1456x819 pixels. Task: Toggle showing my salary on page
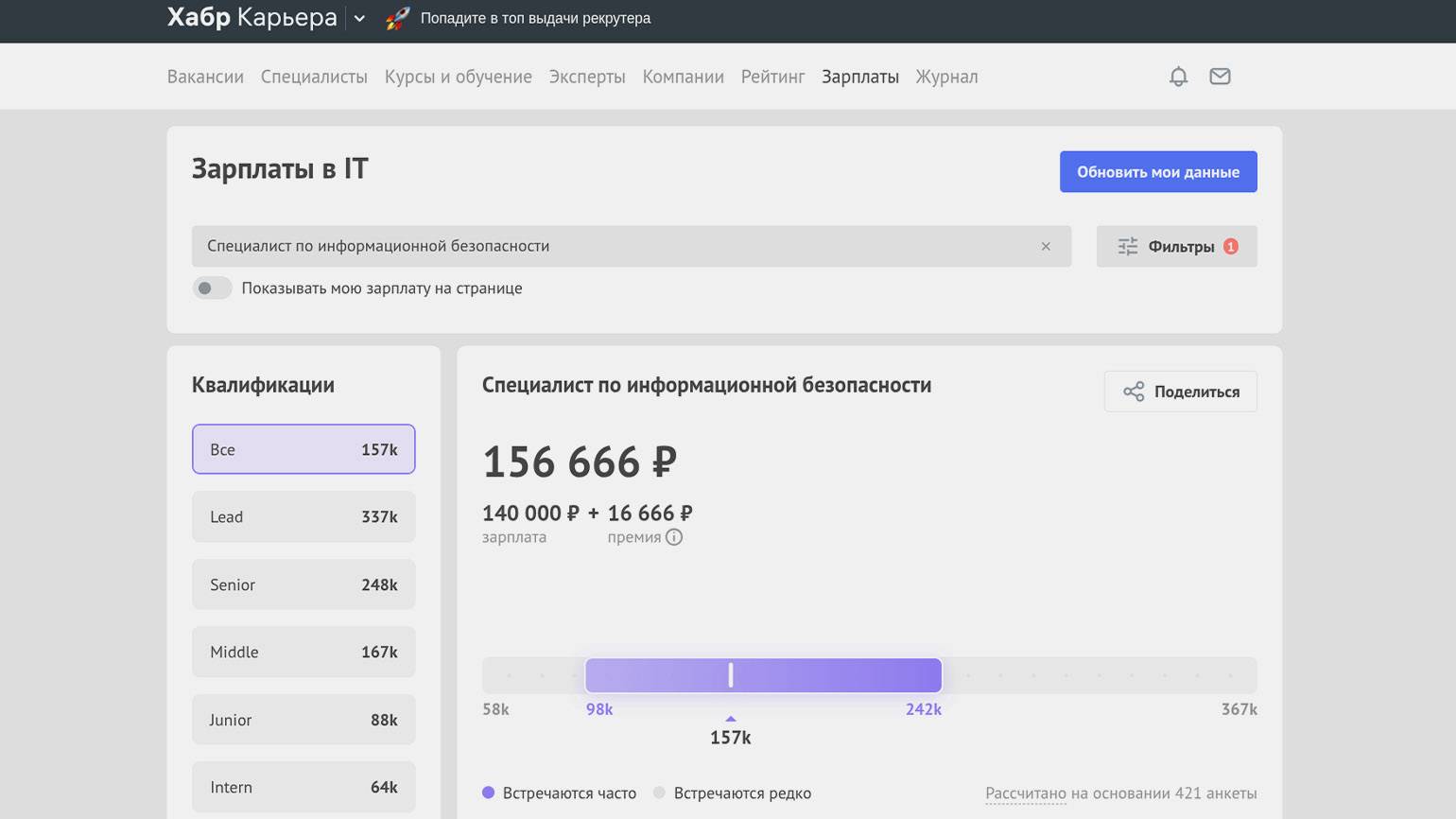pos(213,288)
